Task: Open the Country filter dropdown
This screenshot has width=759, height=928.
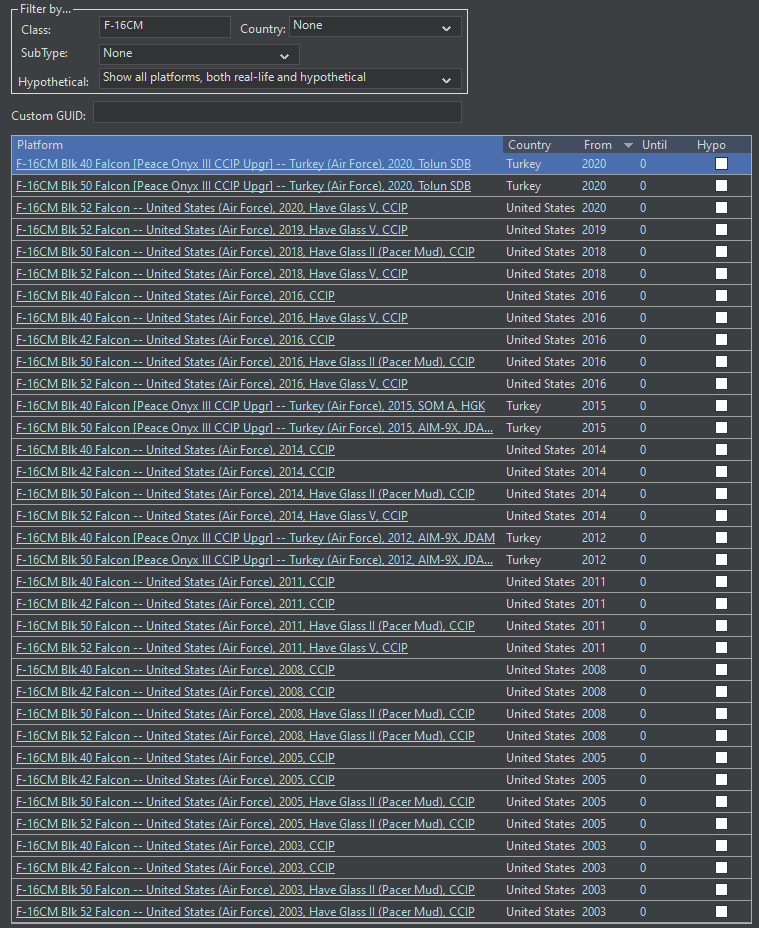Action: tap(375, 27)
